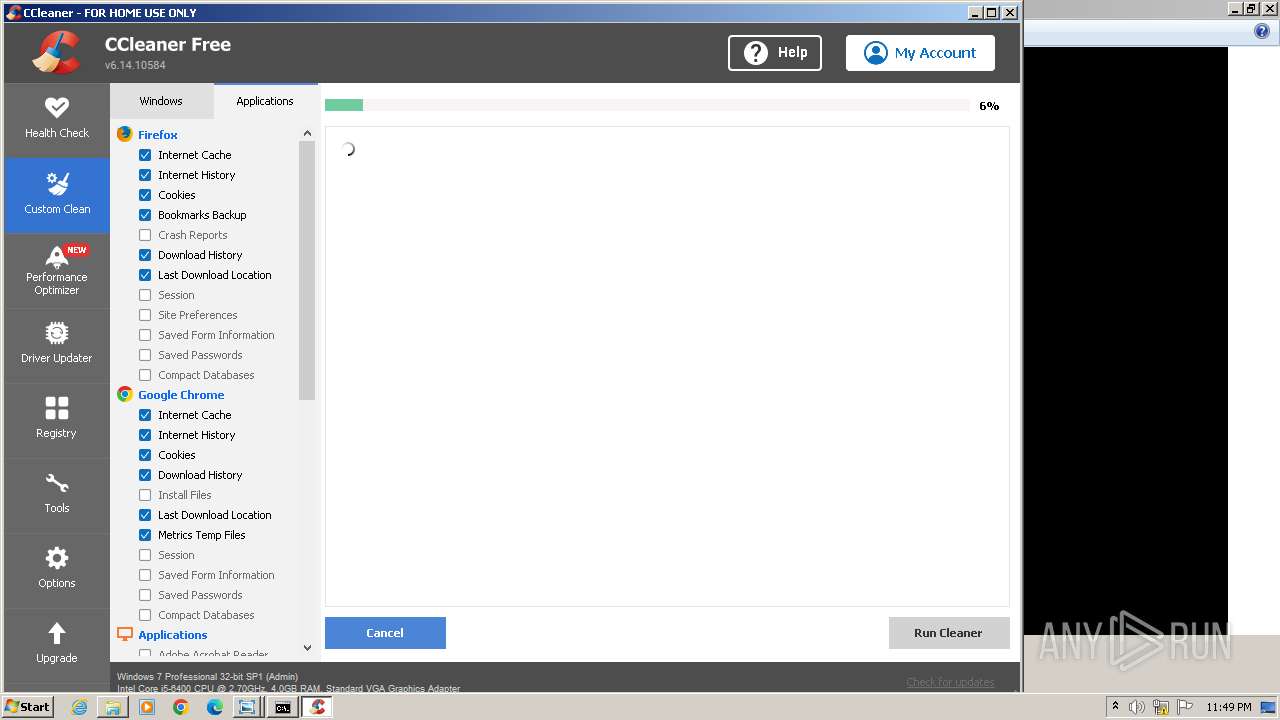Enable Firefox Session checkbox
The width and height of the screenshot is (1280, 720).
(145, 295)
